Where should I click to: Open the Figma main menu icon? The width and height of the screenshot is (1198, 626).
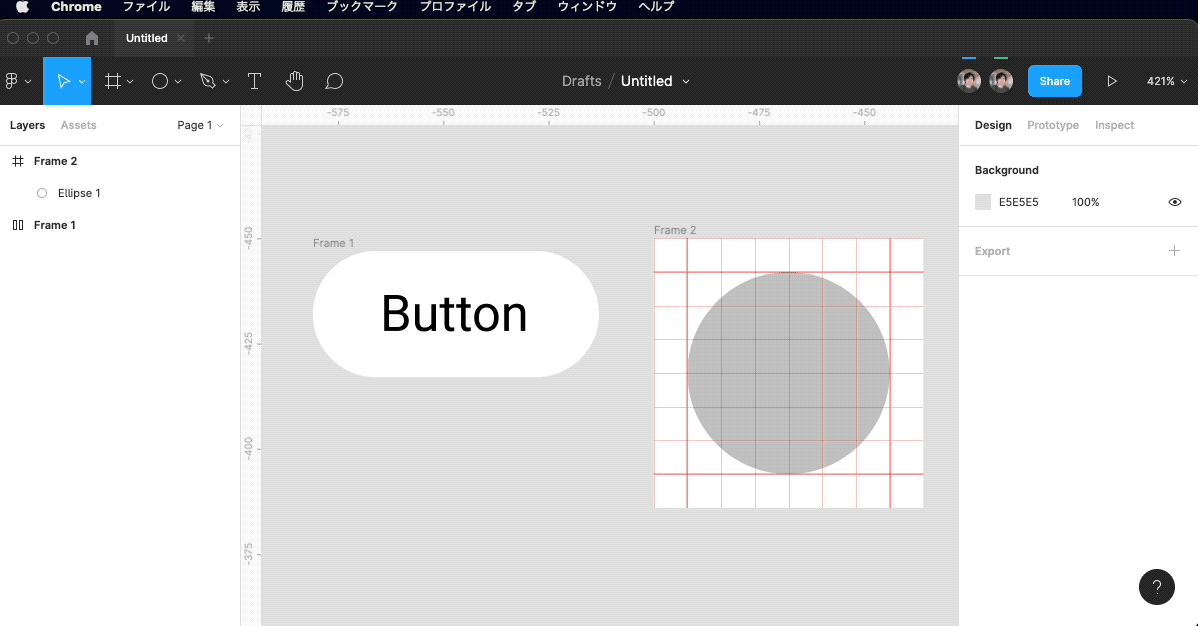coord(12,81)
